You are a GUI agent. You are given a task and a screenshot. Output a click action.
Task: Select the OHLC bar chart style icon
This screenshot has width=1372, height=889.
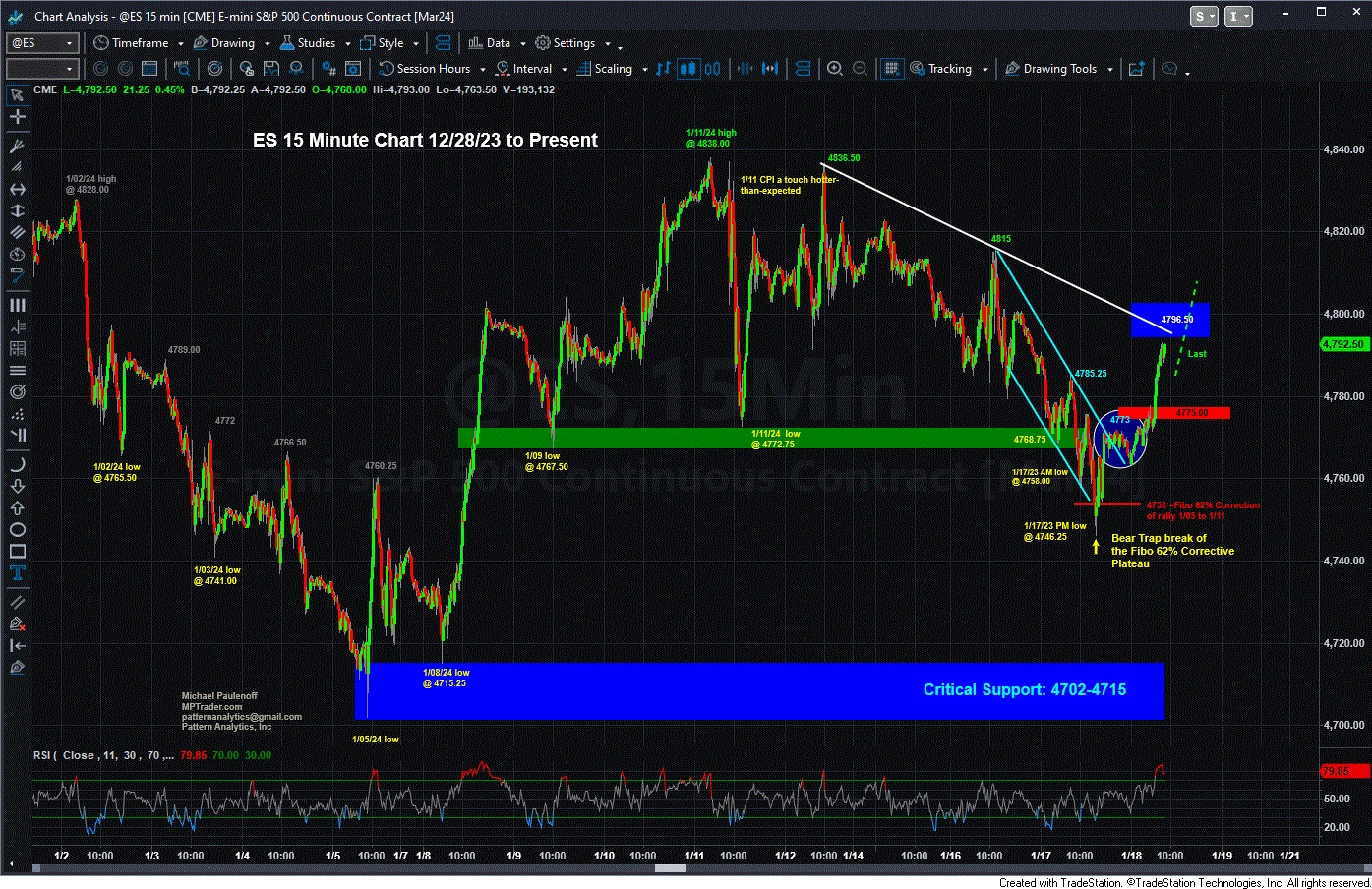coord(663,69)
